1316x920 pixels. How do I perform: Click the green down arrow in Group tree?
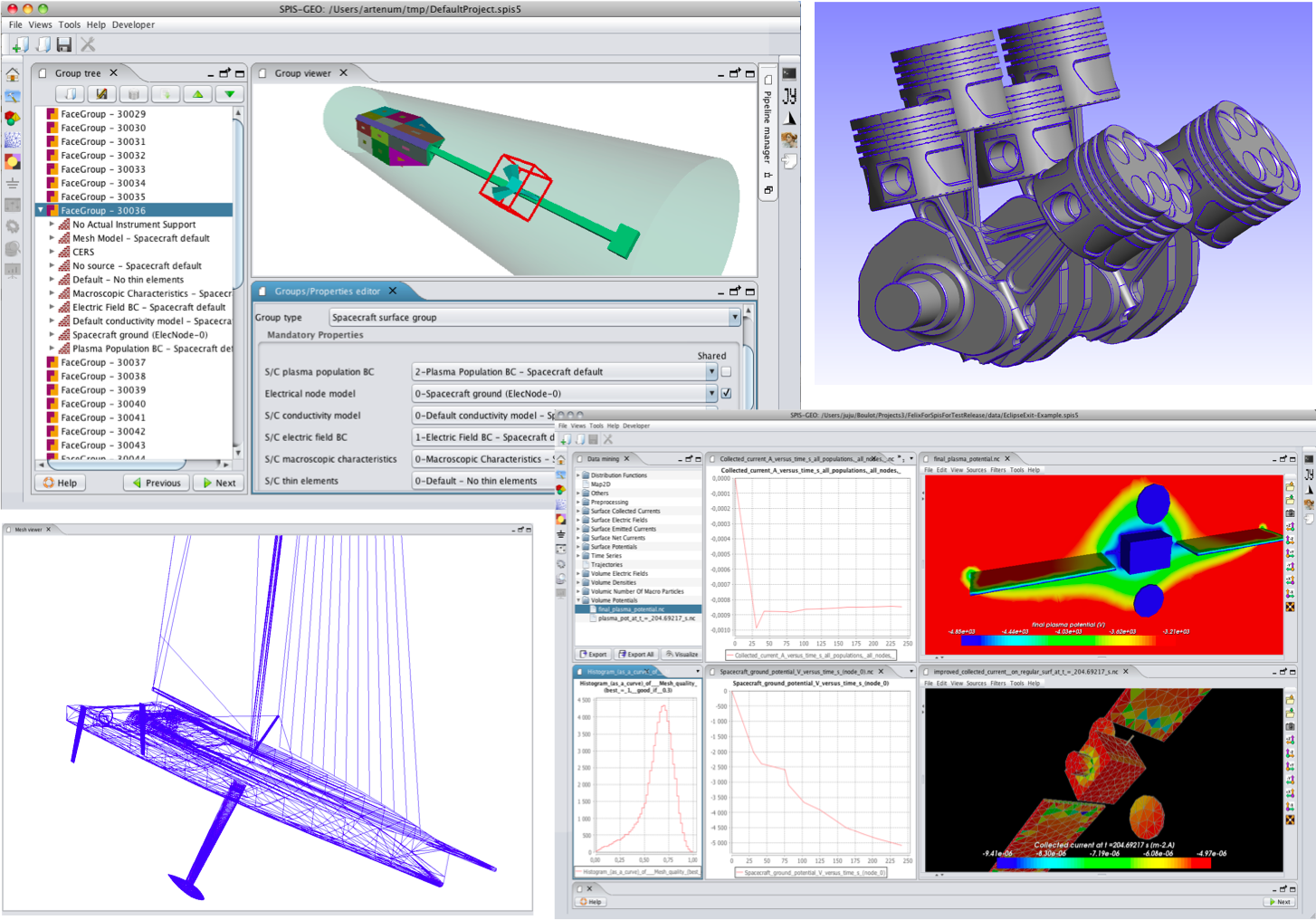click(229, 94)
